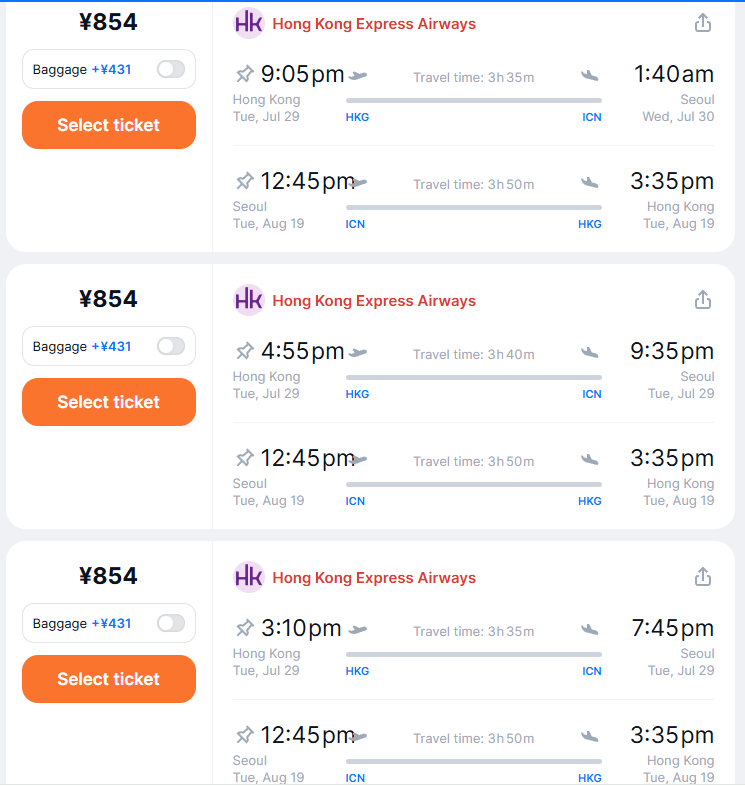Viewport: 745px width, 786px height.
Task: Pin the 12:45pm return in second ticket
Action: click(245, 458)
